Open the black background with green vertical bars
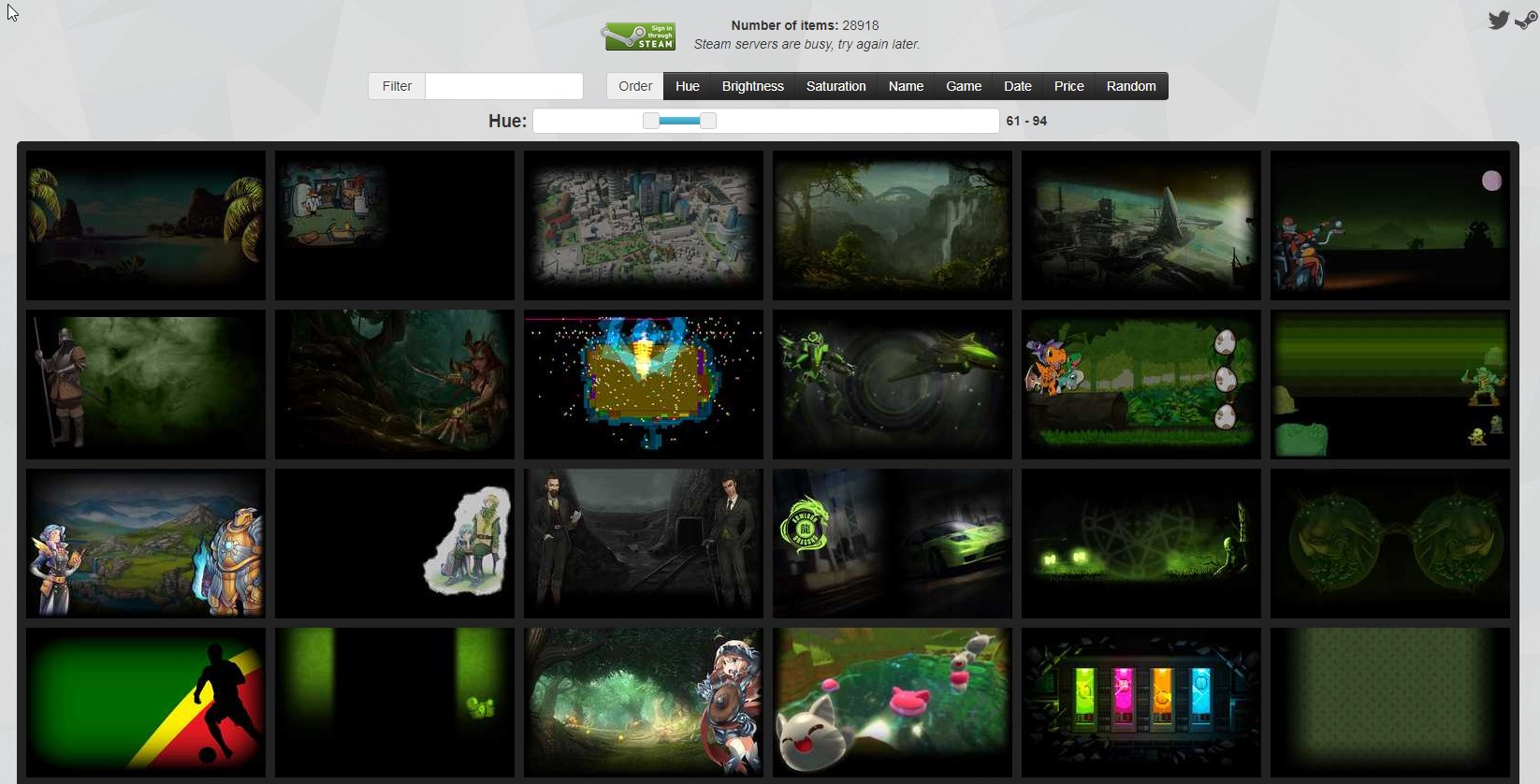Image resolution: width=1540 pixels, height=784 pixels. pyautogui.click(x=395, y=703)
